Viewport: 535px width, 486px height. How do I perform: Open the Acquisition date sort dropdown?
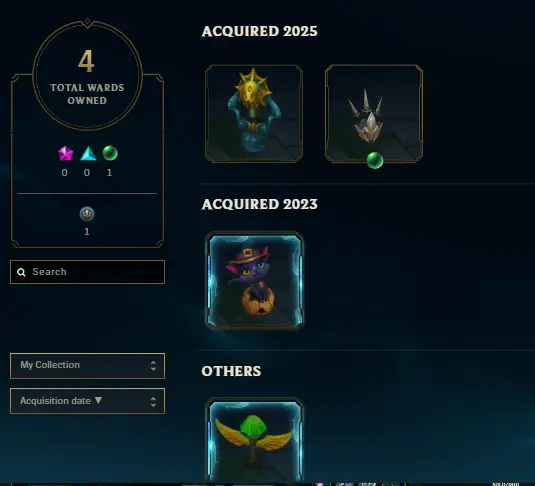(87, 401)
